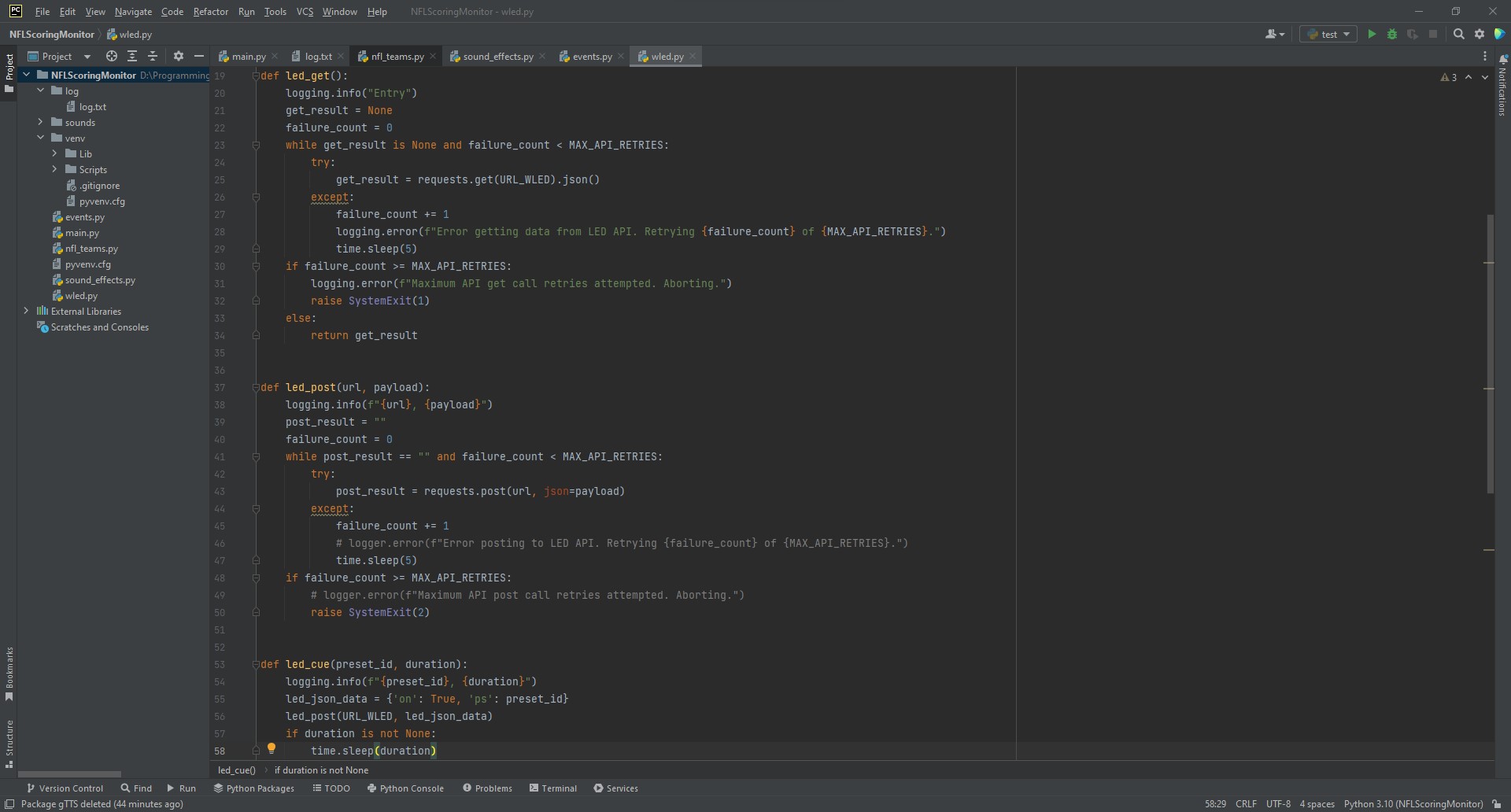Click the lightbulb quick-fix icon
This screenshot has height=812, width=1511.
[272, 748]
